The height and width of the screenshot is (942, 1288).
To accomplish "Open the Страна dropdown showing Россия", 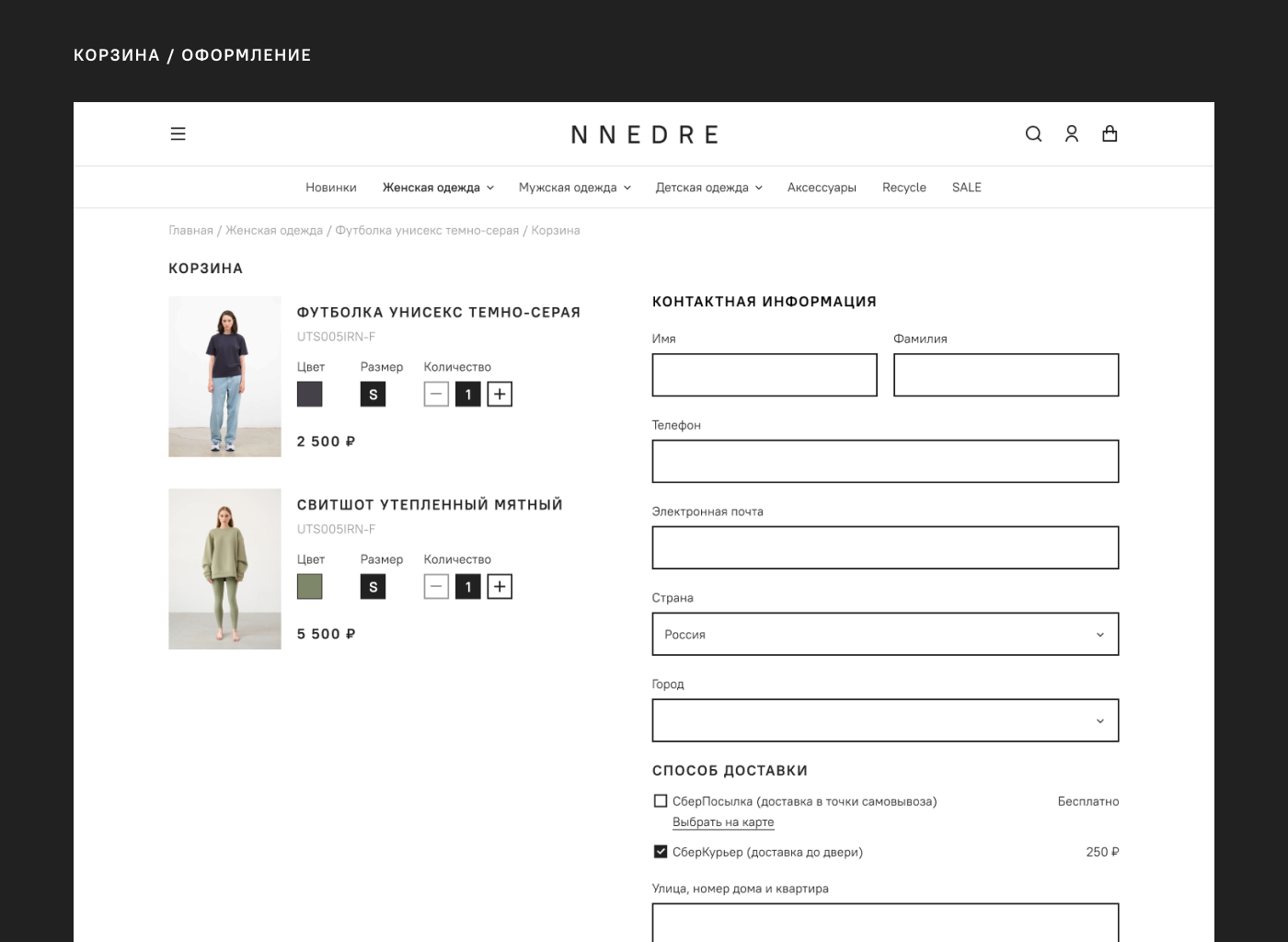I will pyautogui.click(x=885, y=635).
